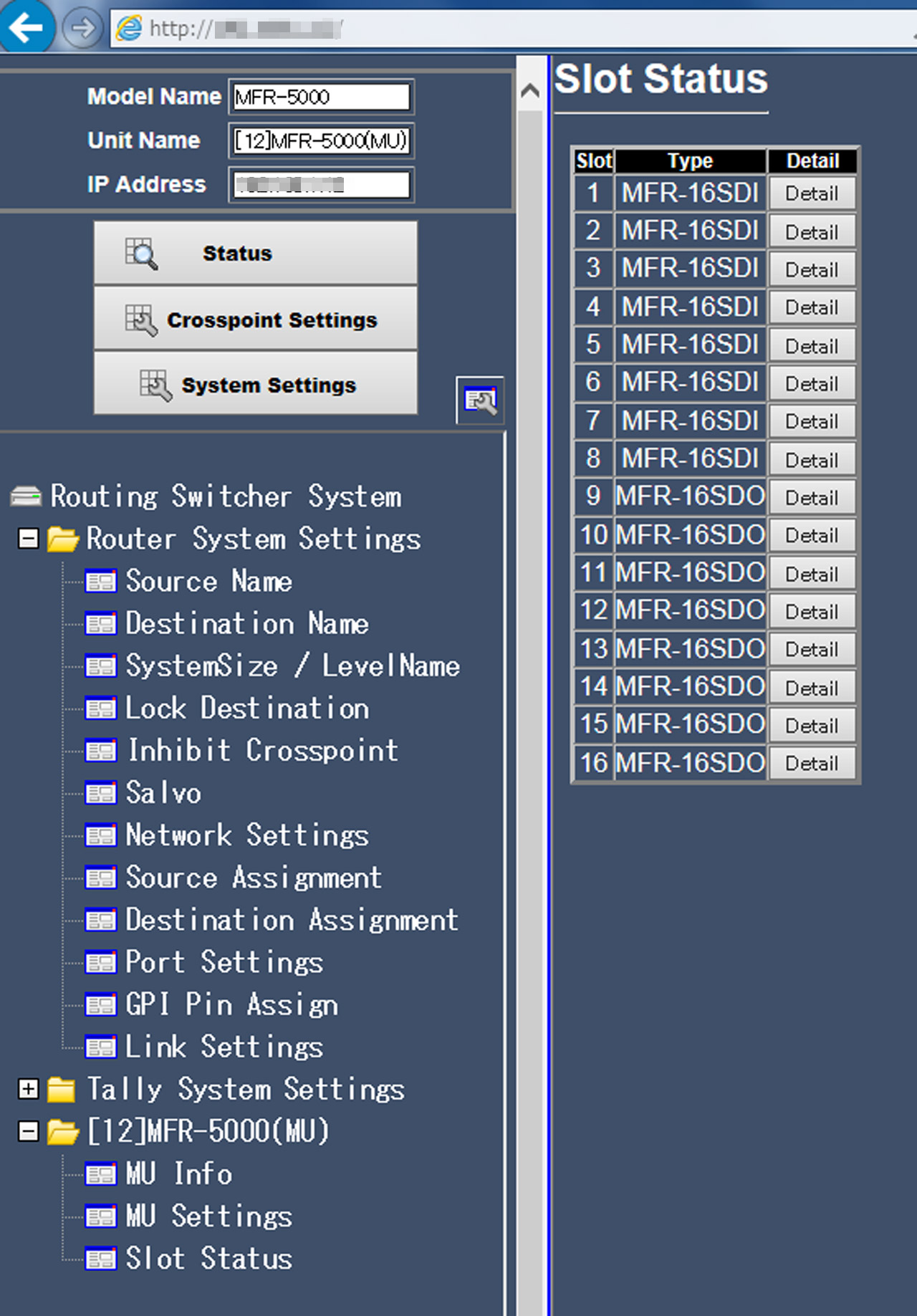Screen dimensions: 917x1316
Task: View Detail for slot 9 MFR-16SDO
Action: click(812, 497)
